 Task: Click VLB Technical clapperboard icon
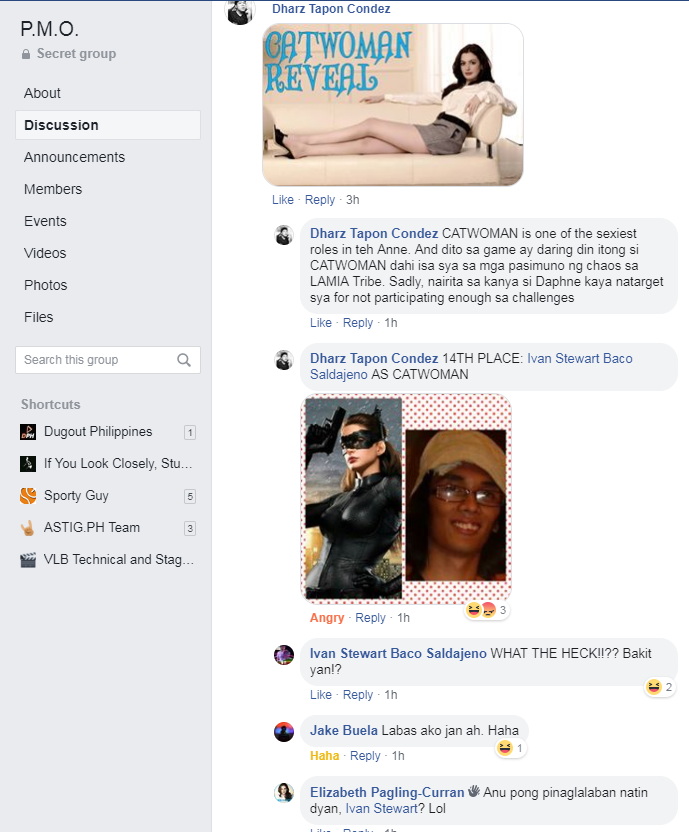[x=28, y=560]
